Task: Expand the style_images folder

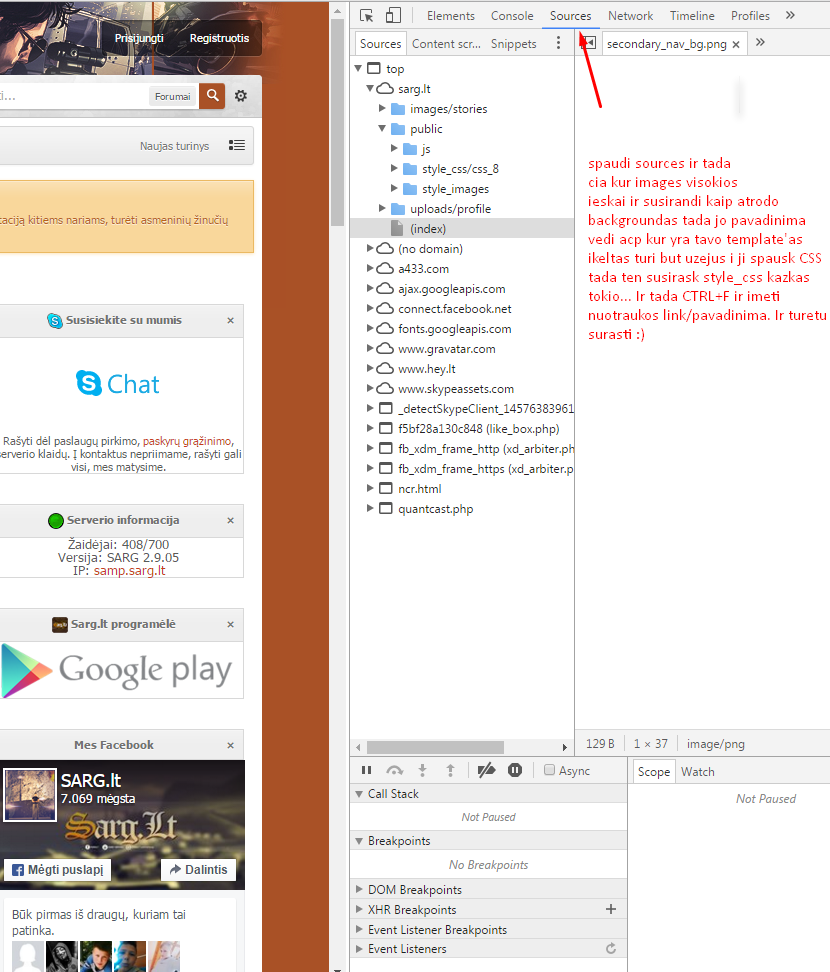Action: click(x=395, y=189)
